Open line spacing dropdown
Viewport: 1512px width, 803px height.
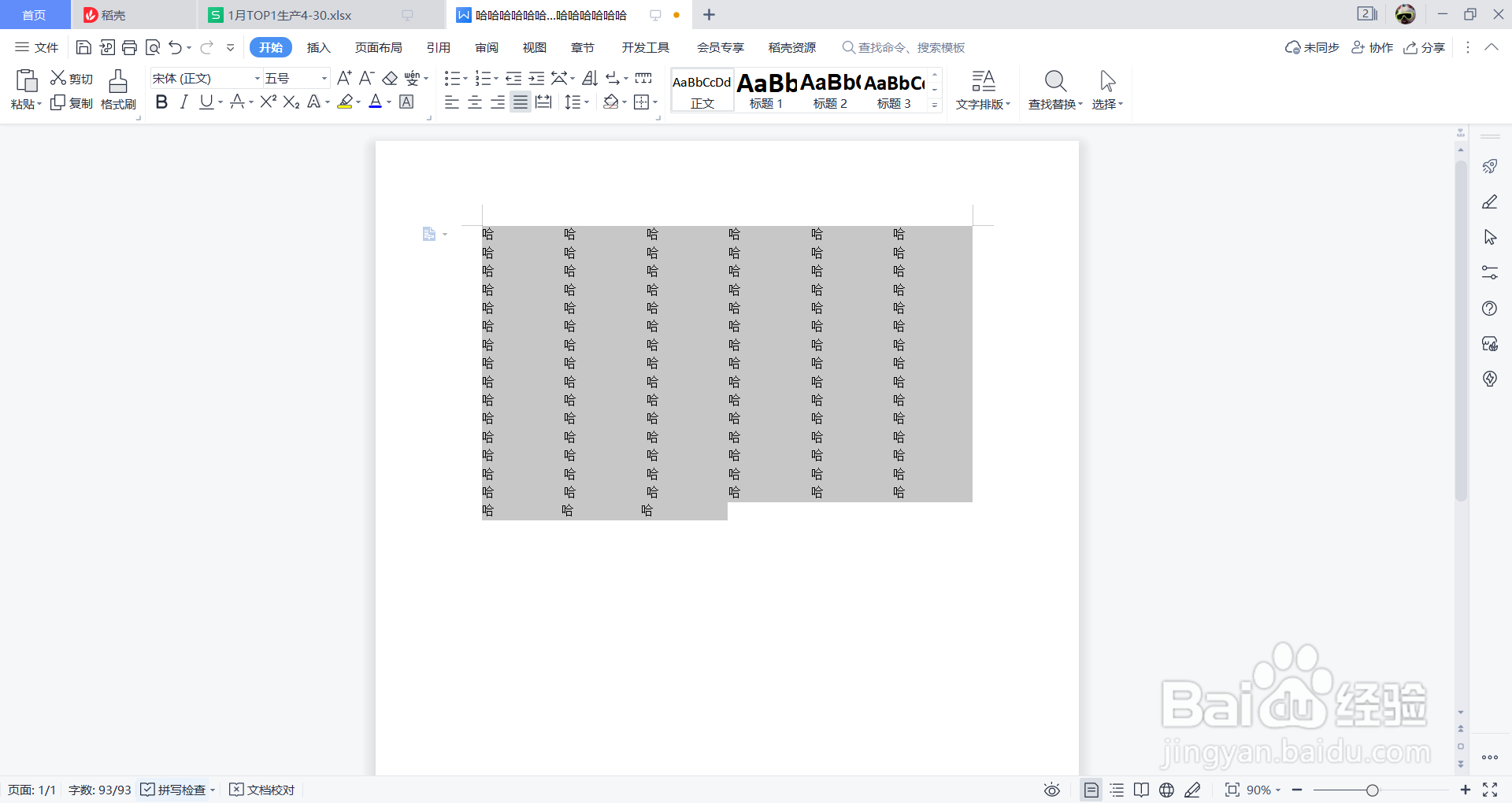(587, 102)
